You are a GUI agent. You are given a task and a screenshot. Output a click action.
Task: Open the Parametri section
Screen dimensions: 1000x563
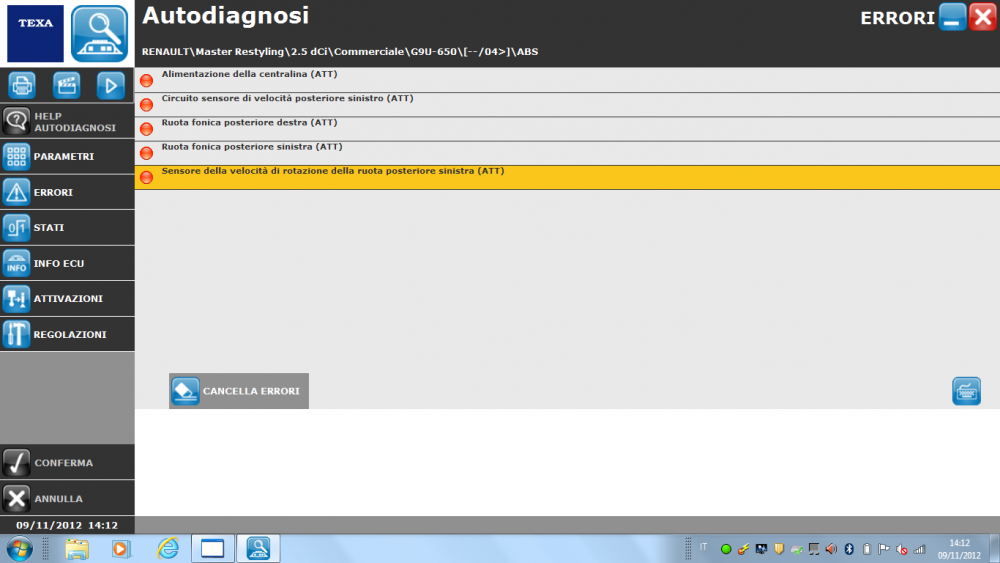[x=67, y=156]
